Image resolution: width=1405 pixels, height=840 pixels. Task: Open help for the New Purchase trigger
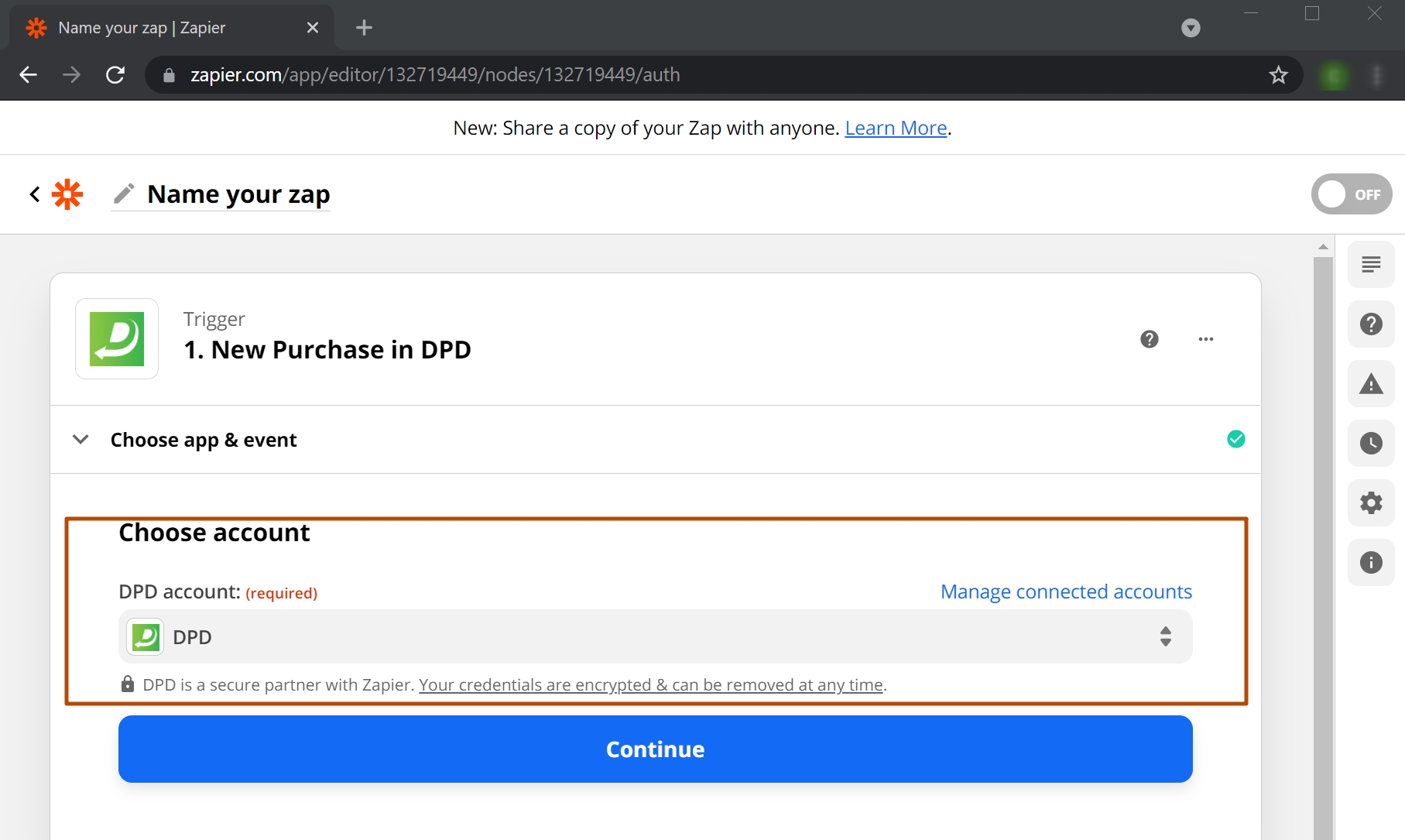1150,339
